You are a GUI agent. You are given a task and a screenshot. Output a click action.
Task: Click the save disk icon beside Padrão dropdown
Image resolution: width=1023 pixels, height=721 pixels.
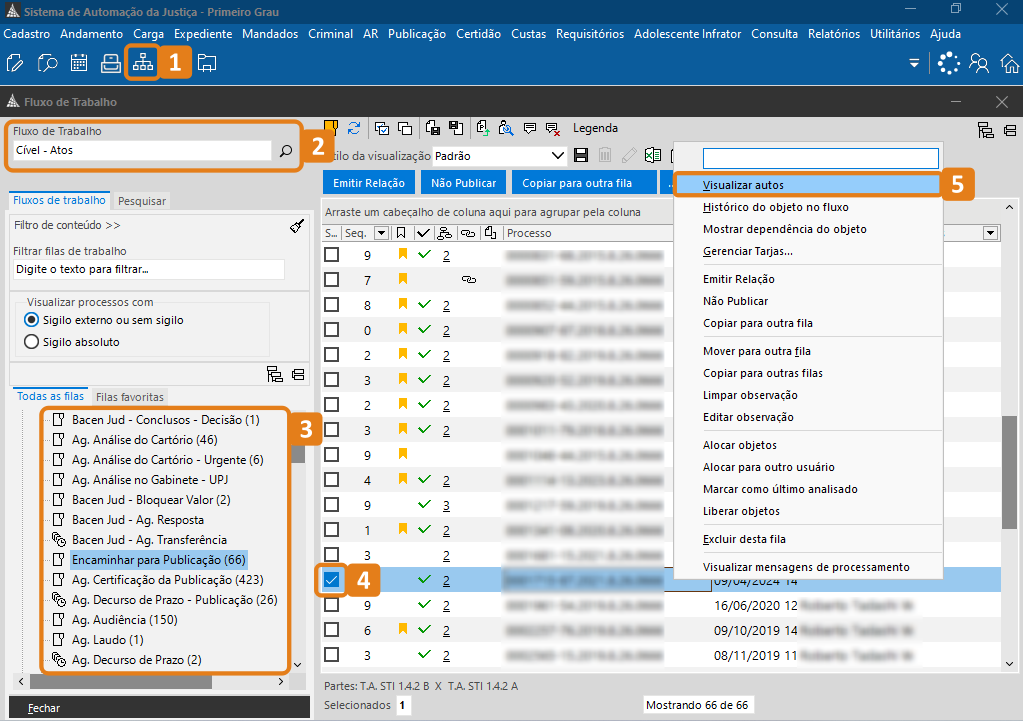(581, 156)
